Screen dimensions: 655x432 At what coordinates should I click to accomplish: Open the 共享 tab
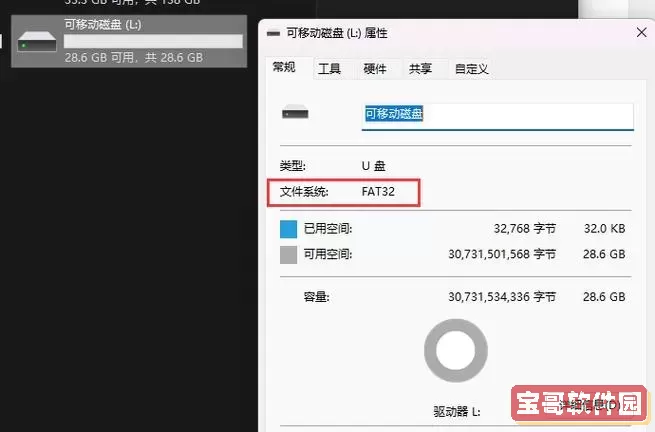[x=420, y=69]
